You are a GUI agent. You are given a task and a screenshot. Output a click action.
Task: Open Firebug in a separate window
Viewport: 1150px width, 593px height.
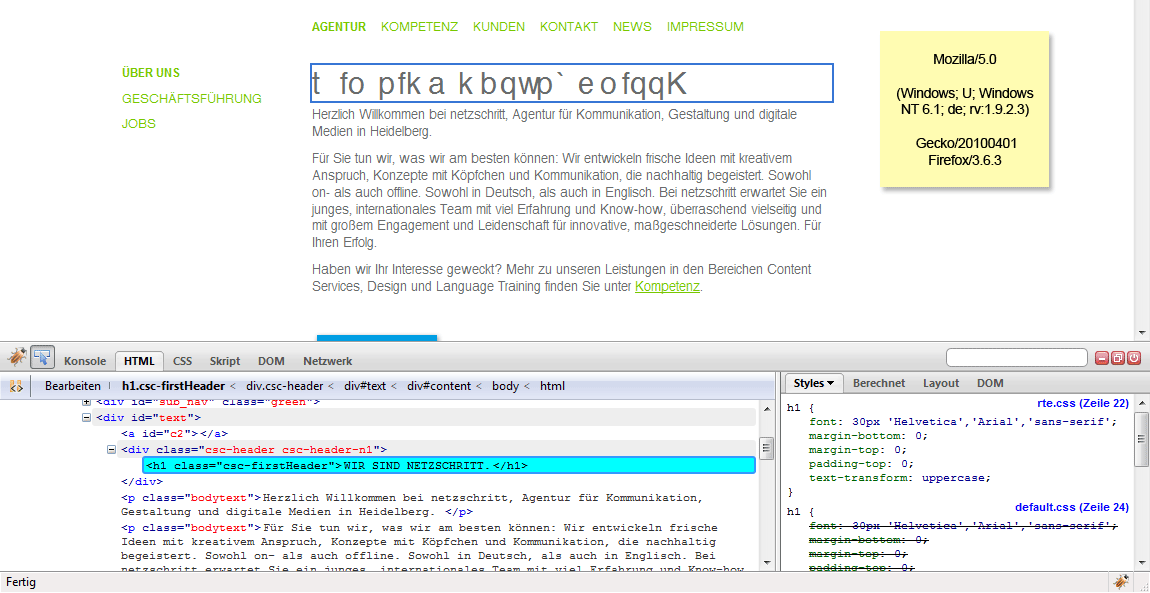tap(1118, 358)
